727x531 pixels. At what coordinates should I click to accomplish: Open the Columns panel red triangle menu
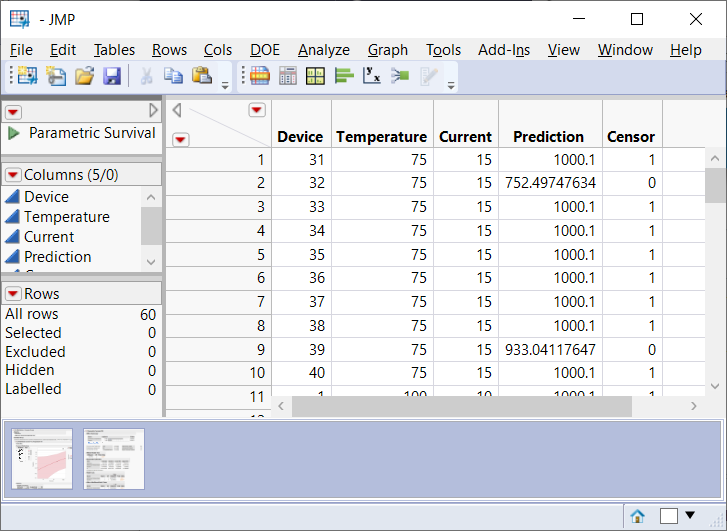13,175
